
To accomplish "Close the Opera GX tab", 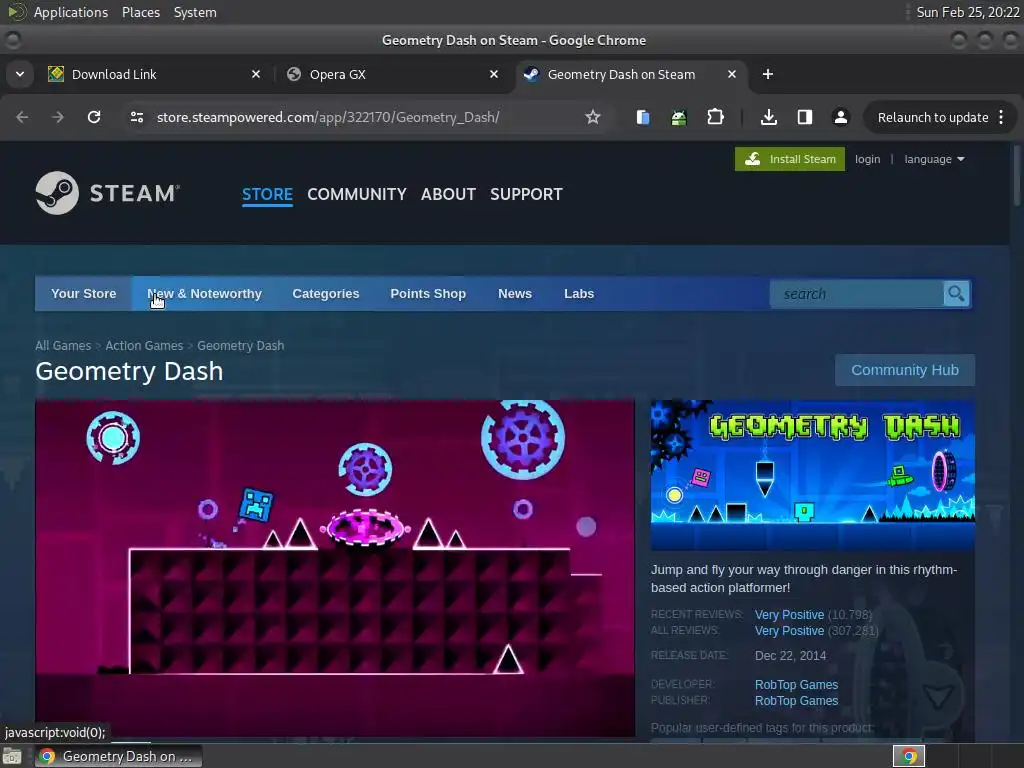I will pos(494,74).
